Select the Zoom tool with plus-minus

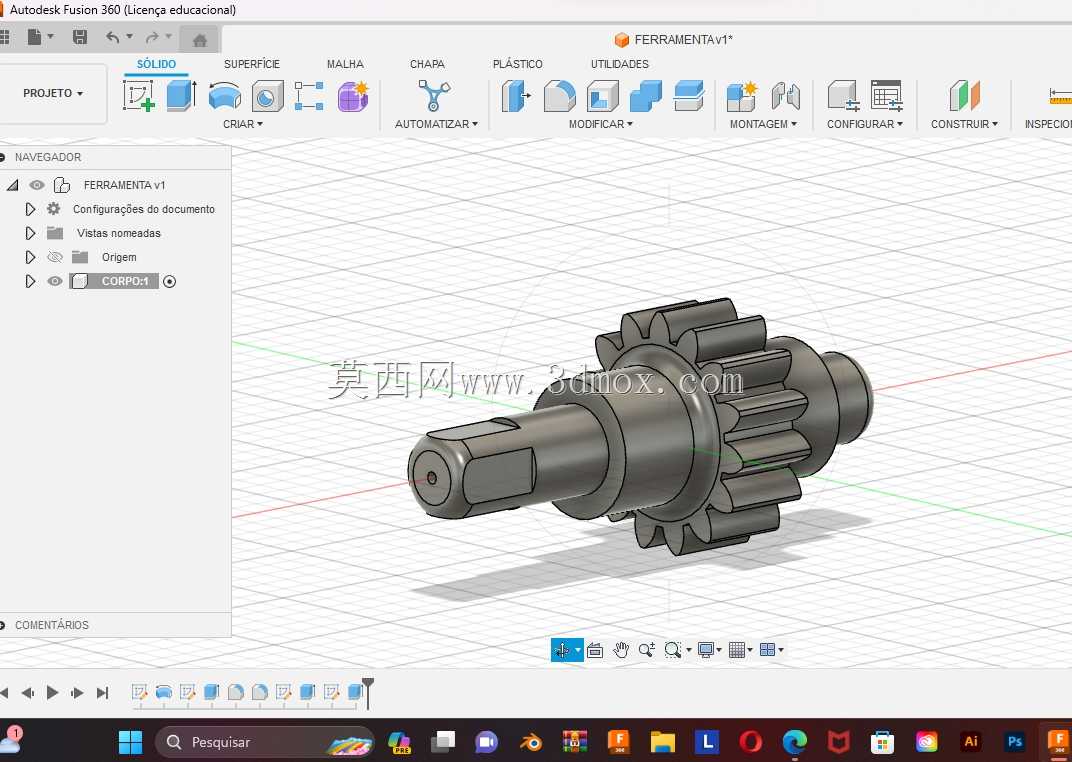[x=647, y=650]
